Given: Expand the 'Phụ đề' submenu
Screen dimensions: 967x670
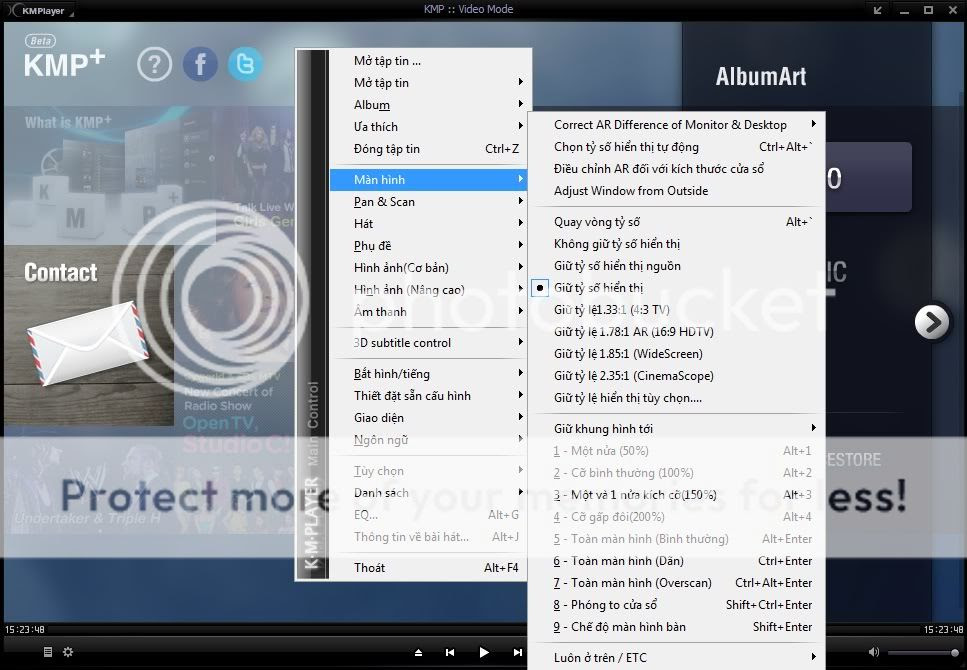Looking at the screenshot, I should pyautogui.click(x=429, y=246).
